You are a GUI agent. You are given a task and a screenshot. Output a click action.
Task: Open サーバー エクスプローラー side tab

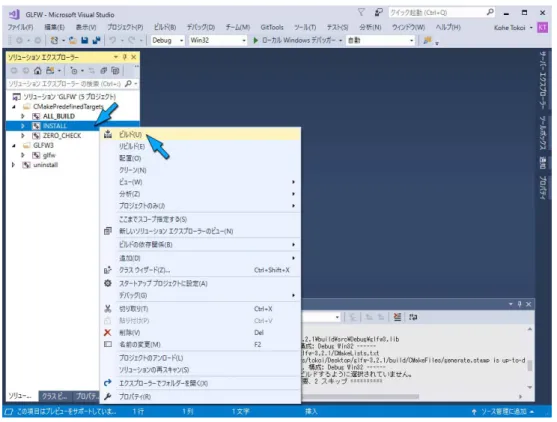pos(543,80)
